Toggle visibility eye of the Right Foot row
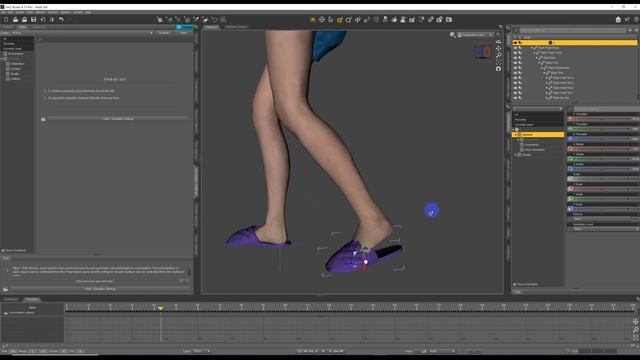 [x=515, y=63]
